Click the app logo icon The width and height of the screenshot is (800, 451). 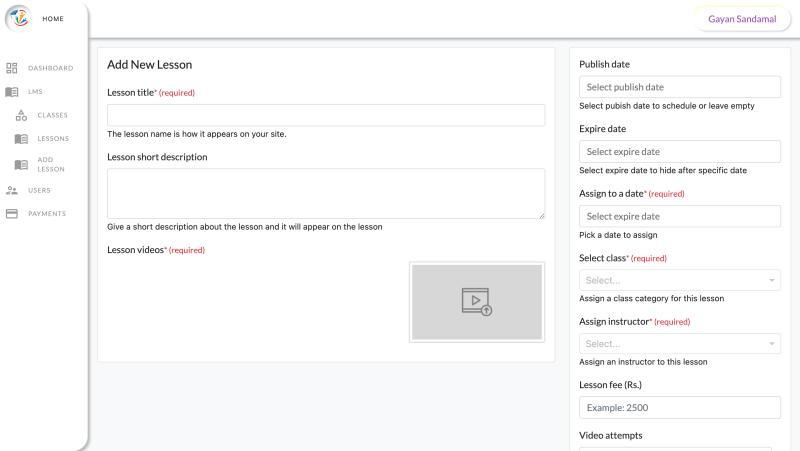click(20, 19)
